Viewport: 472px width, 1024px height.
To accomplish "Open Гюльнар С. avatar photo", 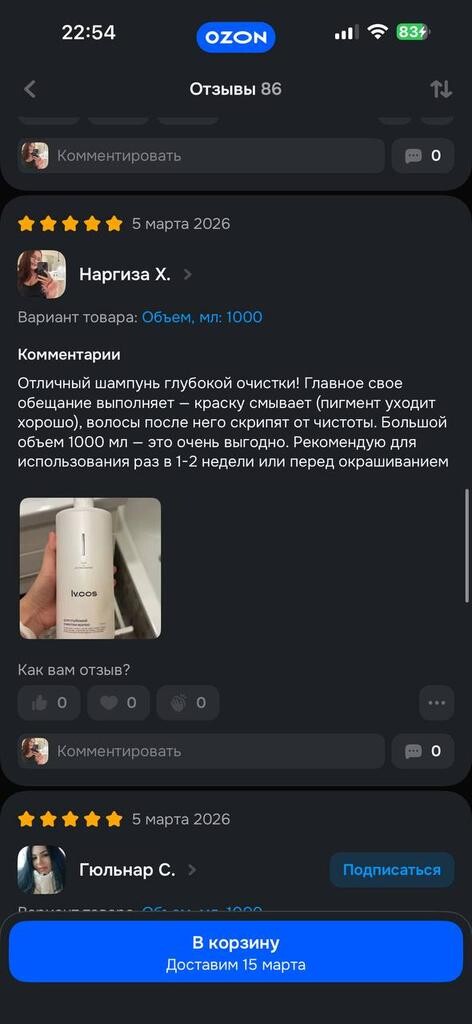I will pos(42,870).
